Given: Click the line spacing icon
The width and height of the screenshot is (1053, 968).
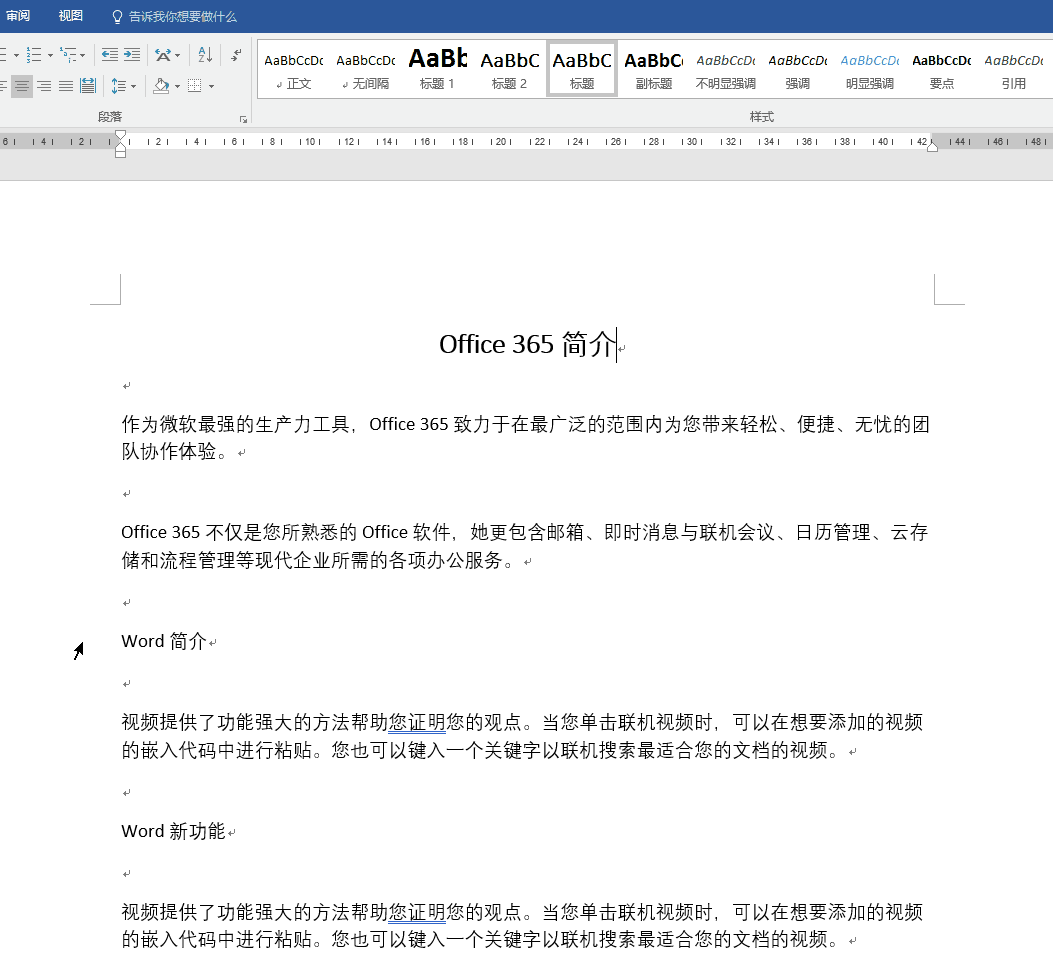Looking at the screenshot, I should 119,86.
